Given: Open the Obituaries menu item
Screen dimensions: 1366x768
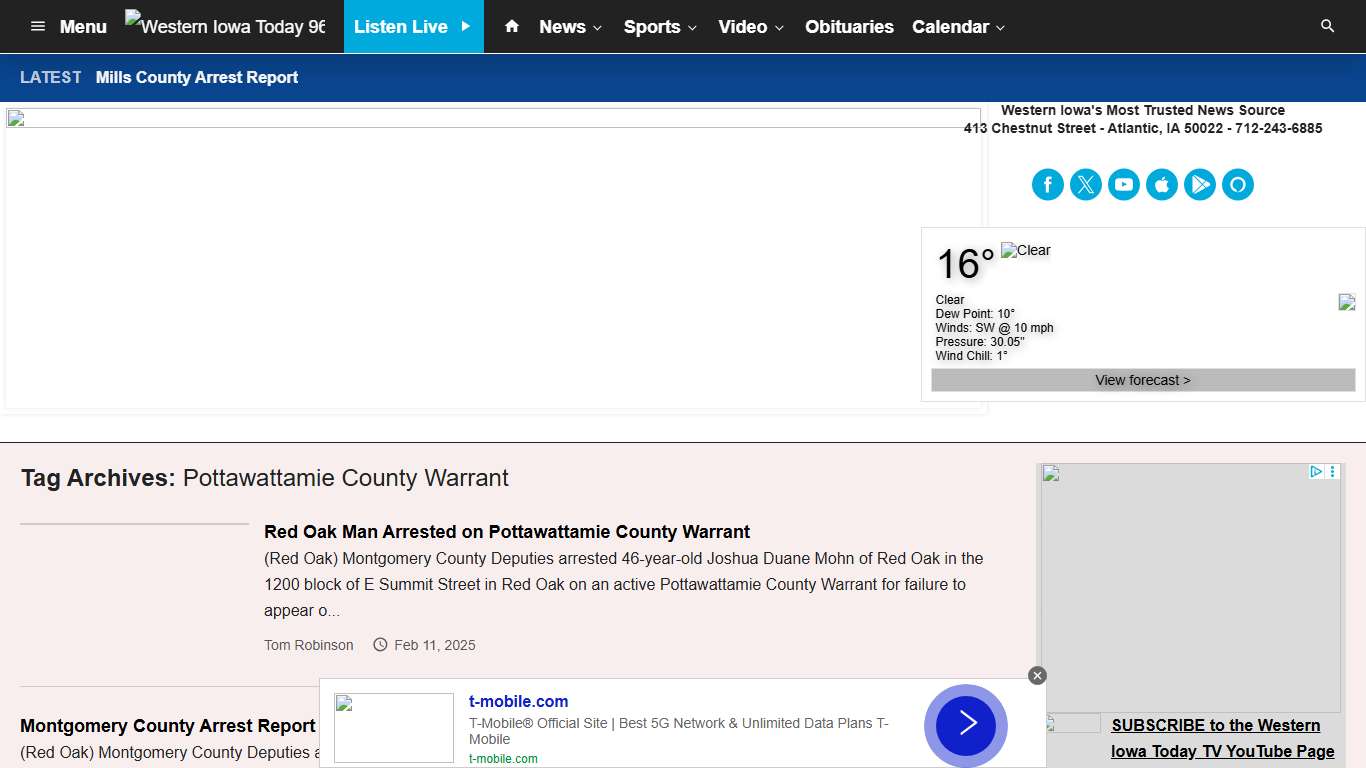Looking at the screenshot, I should (x=849, y=27).
